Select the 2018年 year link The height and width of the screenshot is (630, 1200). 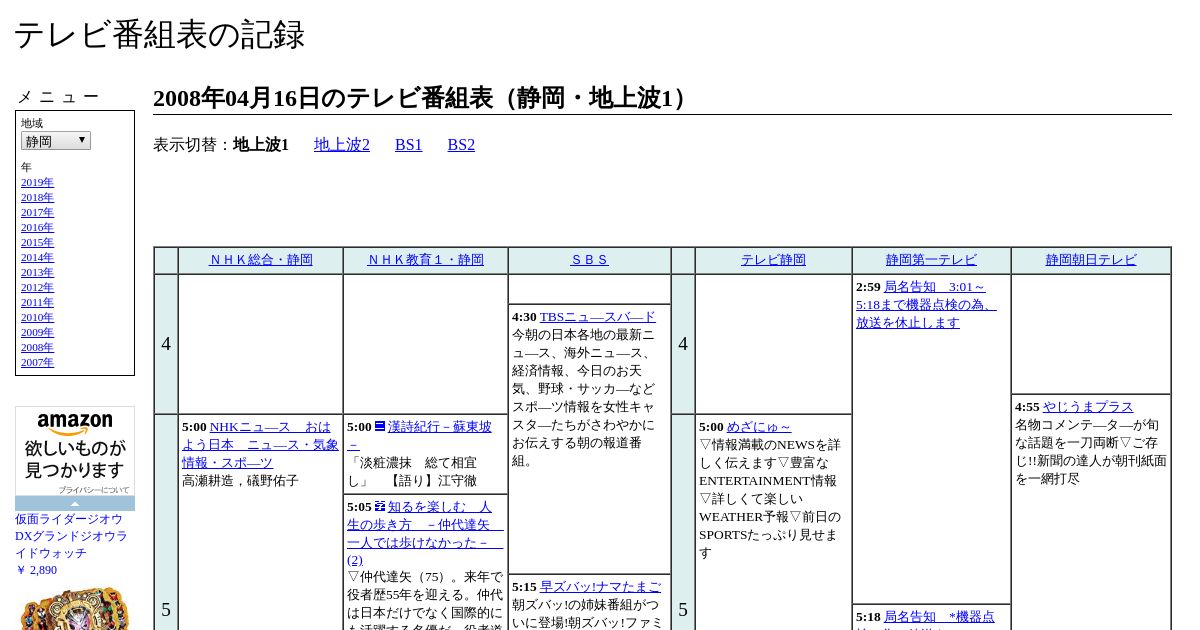pyautogui.click(x=37, y=198)
